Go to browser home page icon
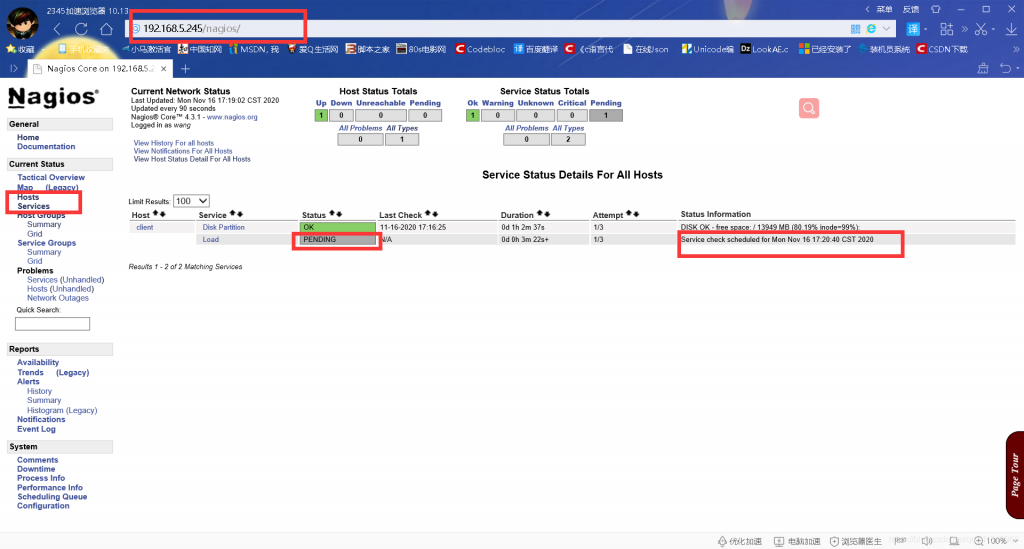The image size is (1024, 549). (106, 29)
